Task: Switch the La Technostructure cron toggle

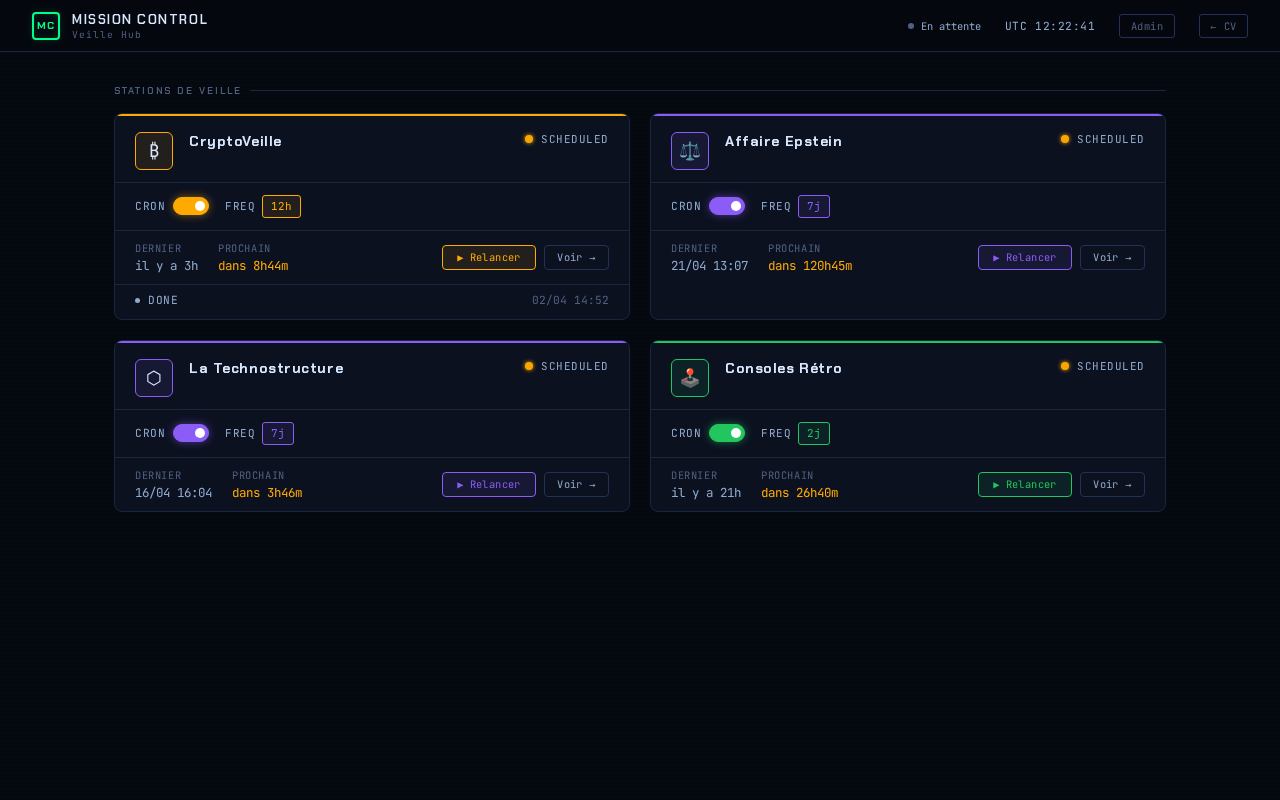Action: pyautogui.click(x=191, y=433)
